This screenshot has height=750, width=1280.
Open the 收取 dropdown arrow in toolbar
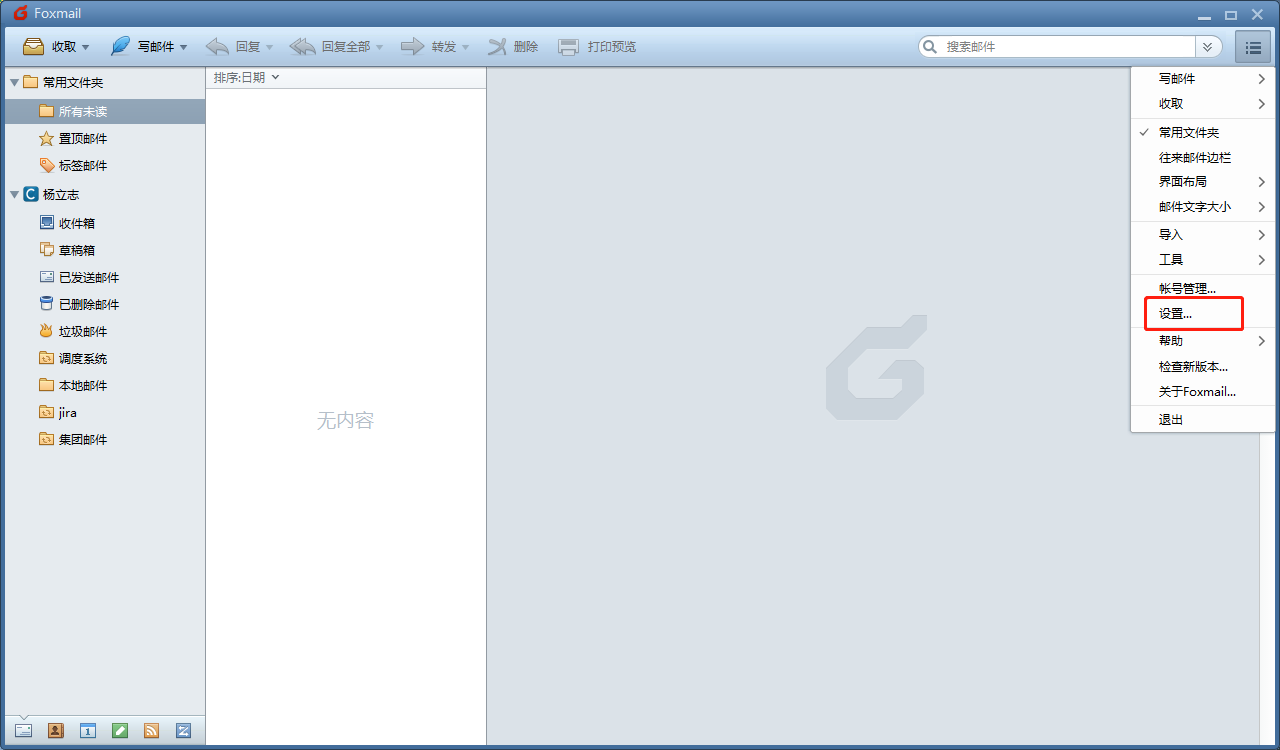pyautogui.click(x=86, y=47)
